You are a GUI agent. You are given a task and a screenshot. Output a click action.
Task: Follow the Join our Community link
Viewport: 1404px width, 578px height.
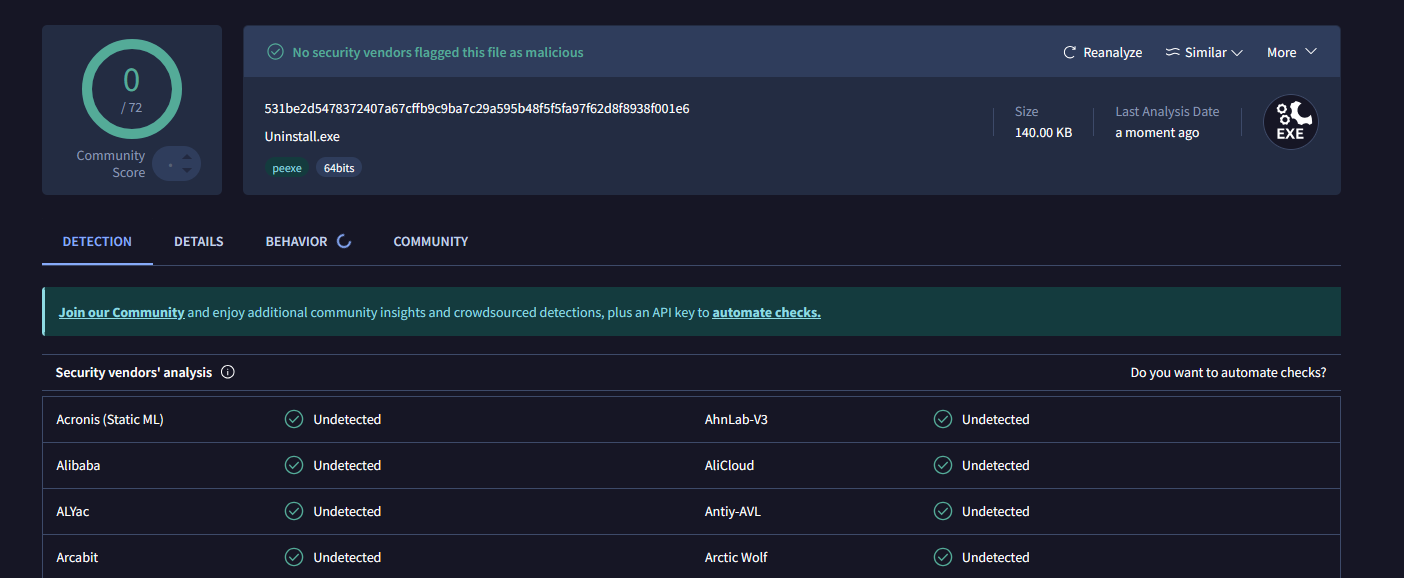point(121,311)
